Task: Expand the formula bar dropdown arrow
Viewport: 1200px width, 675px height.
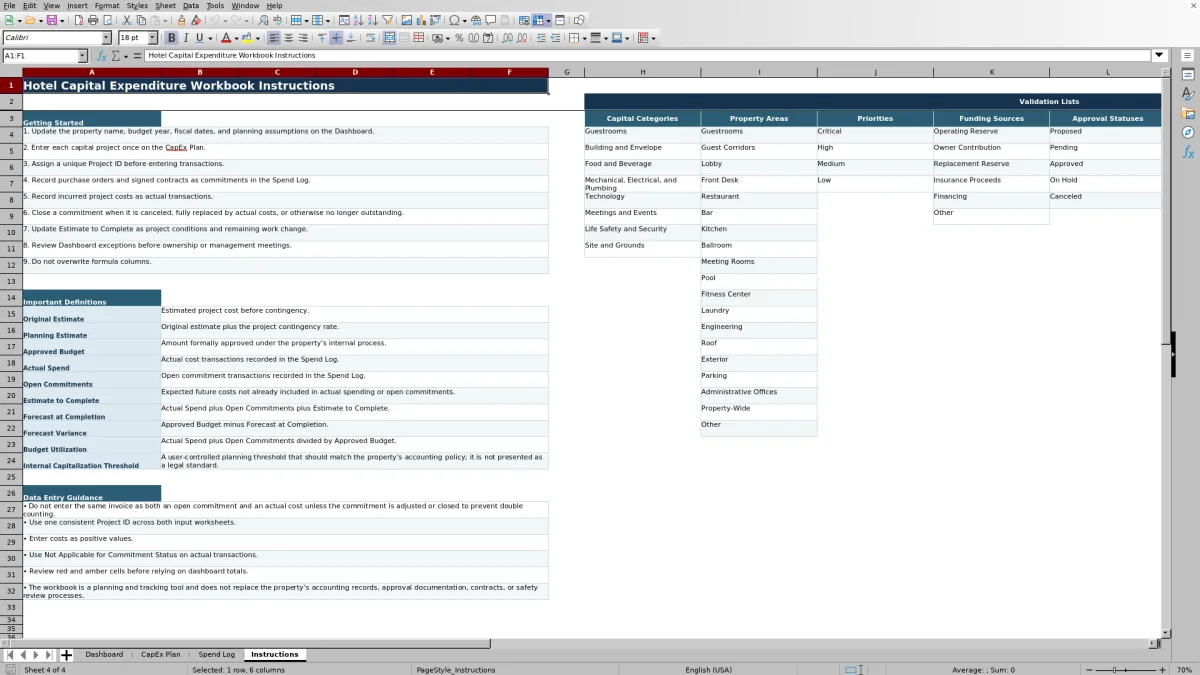Action: click(x=1159, y=56)
